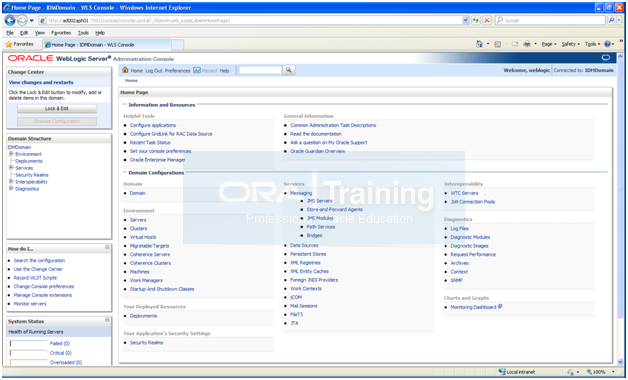Click the Lock & Edit button
Image resolution: width=628 pixels, height=380 pixels.
coord(57,109)
